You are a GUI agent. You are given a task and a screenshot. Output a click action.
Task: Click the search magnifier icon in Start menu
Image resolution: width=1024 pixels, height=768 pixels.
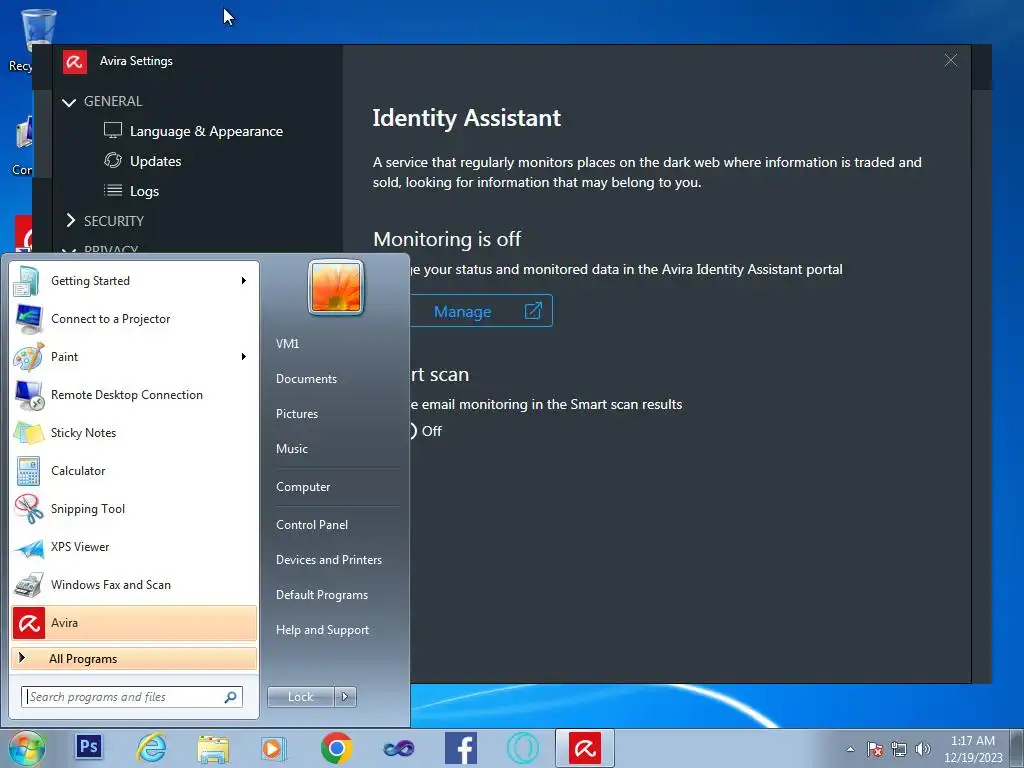(231, 697)
